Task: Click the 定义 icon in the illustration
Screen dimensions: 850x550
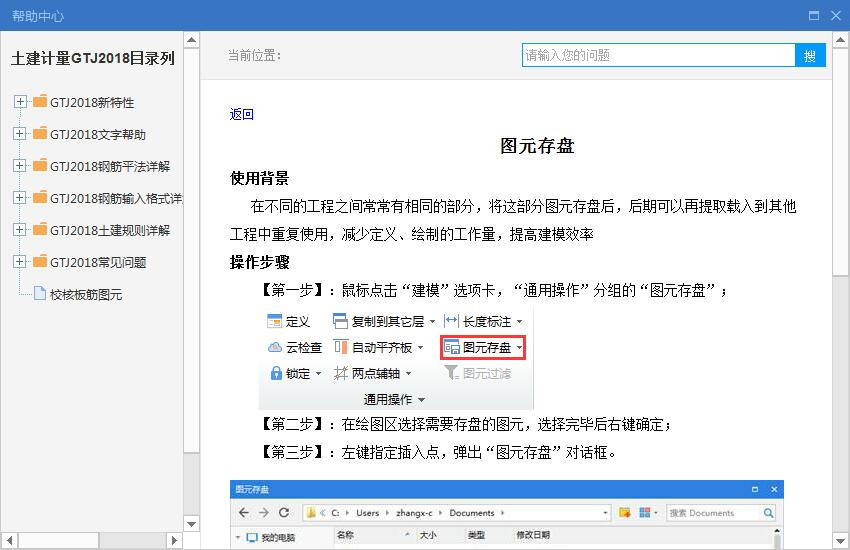Action: click(274, 321)
